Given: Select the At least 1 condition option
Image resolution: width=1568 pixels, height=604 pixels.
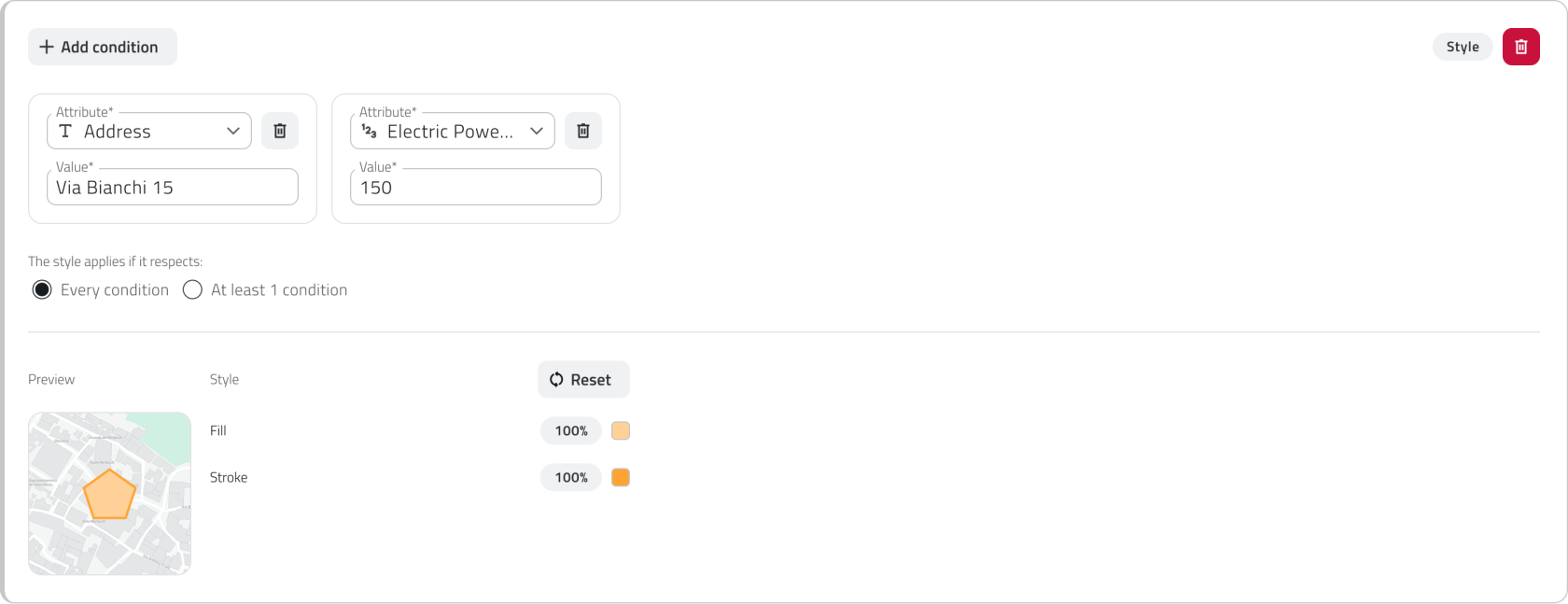Looking at the screenshot, I should (192, 289).
